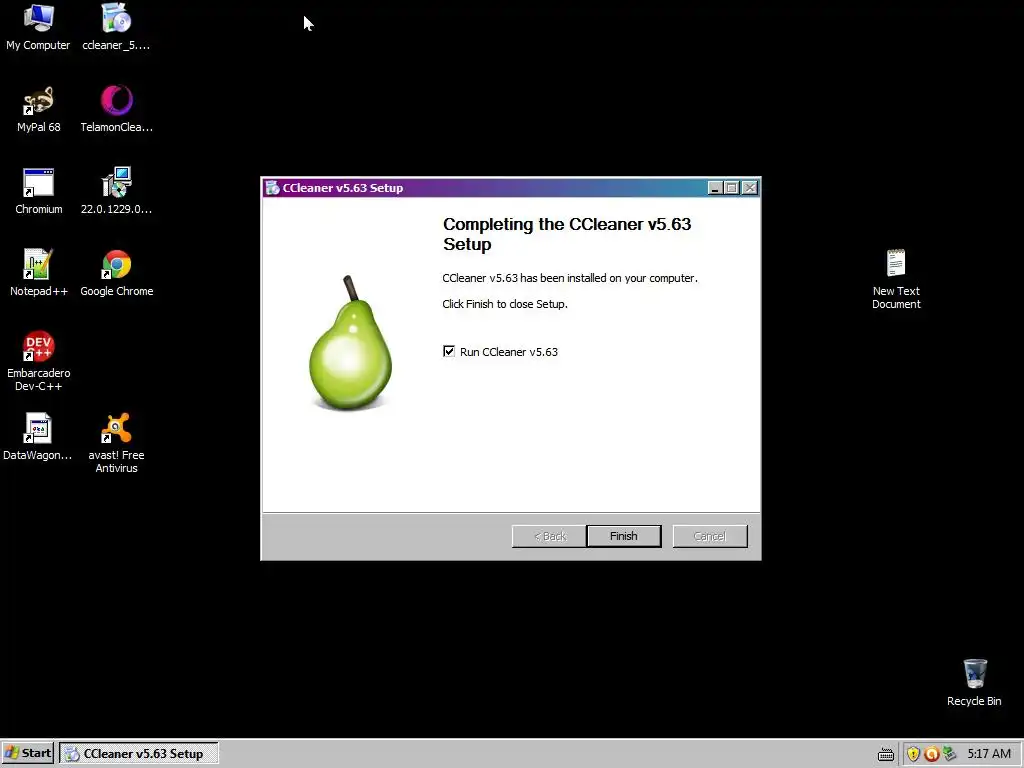Select the New Text Document file
Image resolution: width=1024 pixels, height=768 pixels.
coord(896,279)
